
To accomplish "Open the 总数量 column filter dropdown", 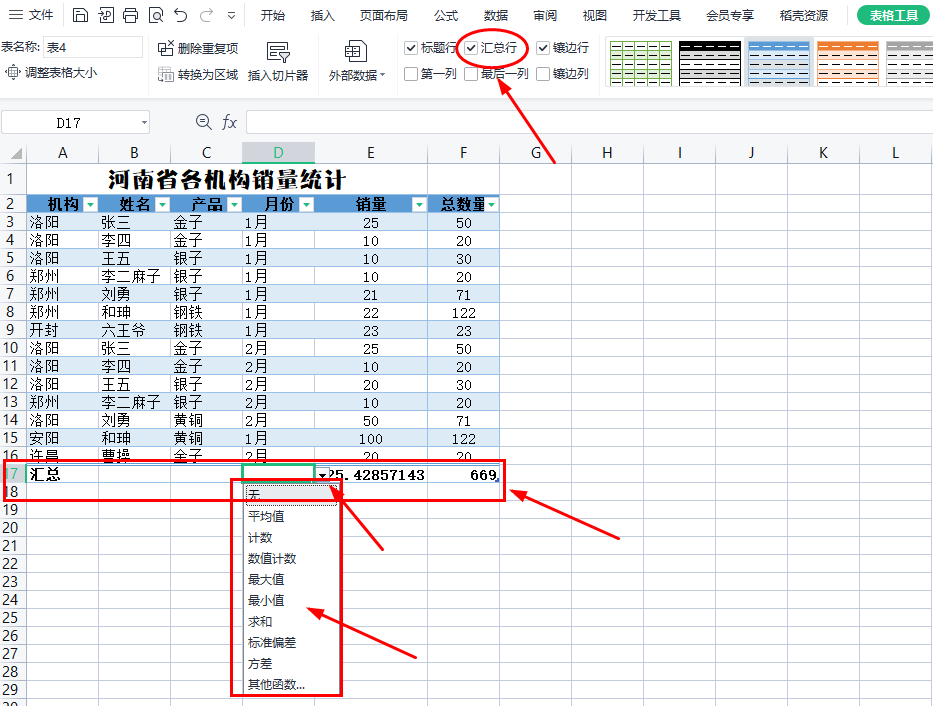I will point(492,205).
